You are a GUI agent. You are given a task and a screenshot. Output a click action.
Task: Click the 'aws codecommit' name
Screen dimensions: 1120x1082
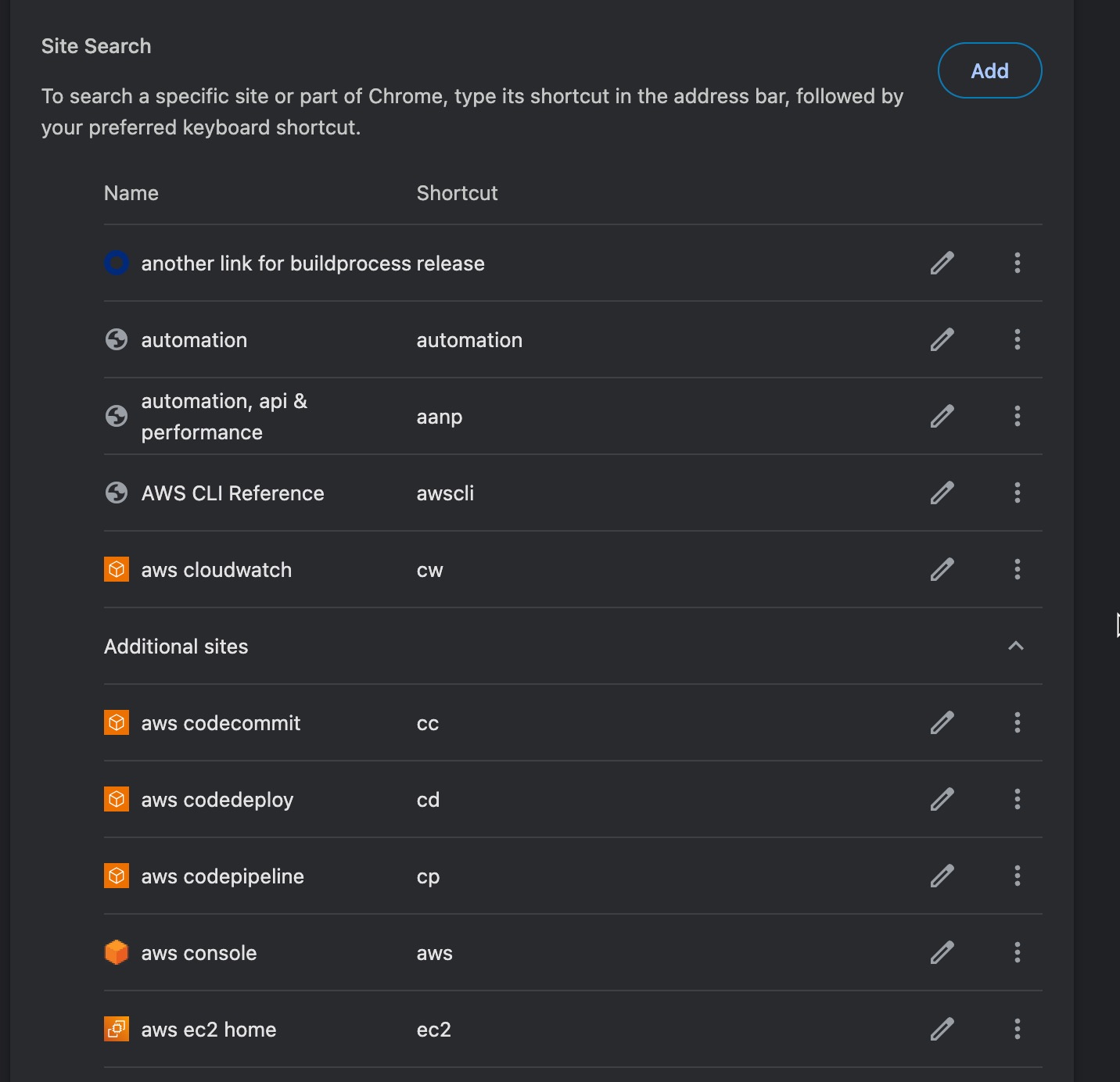coord(221,723)
